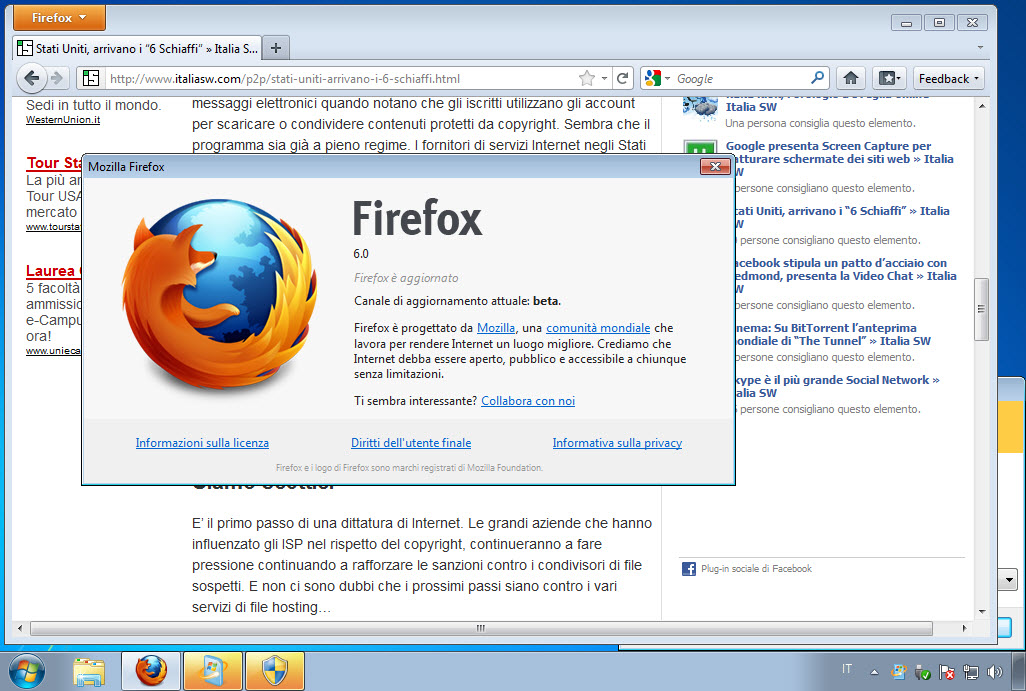Viewport: 1026px width, 691px height.
Task: Open the volume speaker tray icon
Action: click(x=995, y=672)
